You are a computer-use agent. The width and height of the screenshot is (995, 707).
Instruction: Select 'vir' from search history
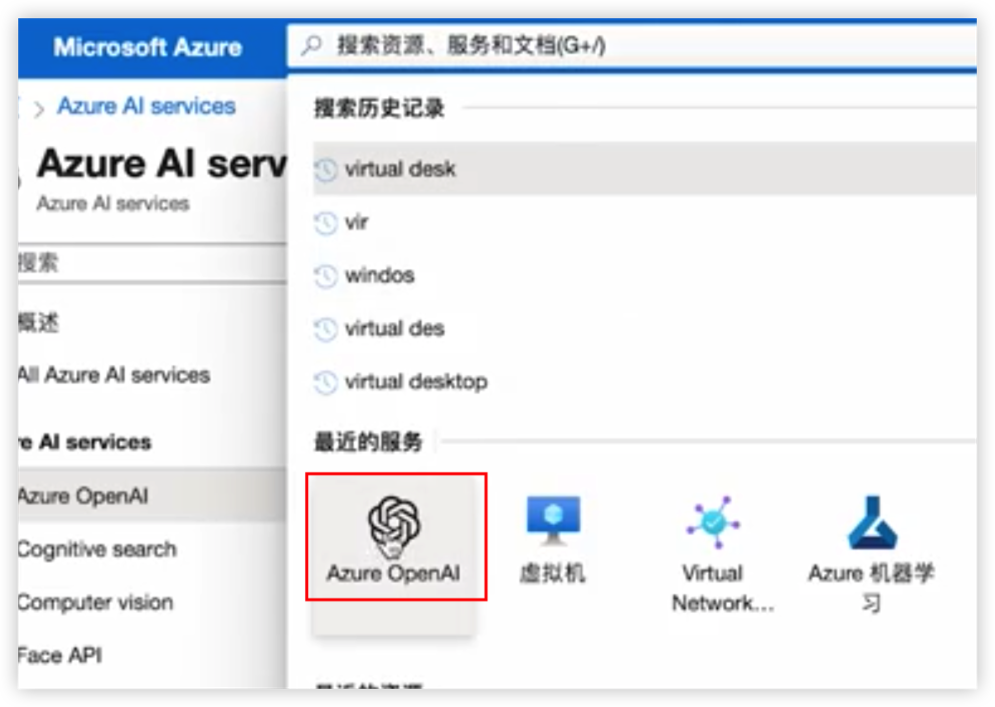pyautogui.click(x=357, y=222)
